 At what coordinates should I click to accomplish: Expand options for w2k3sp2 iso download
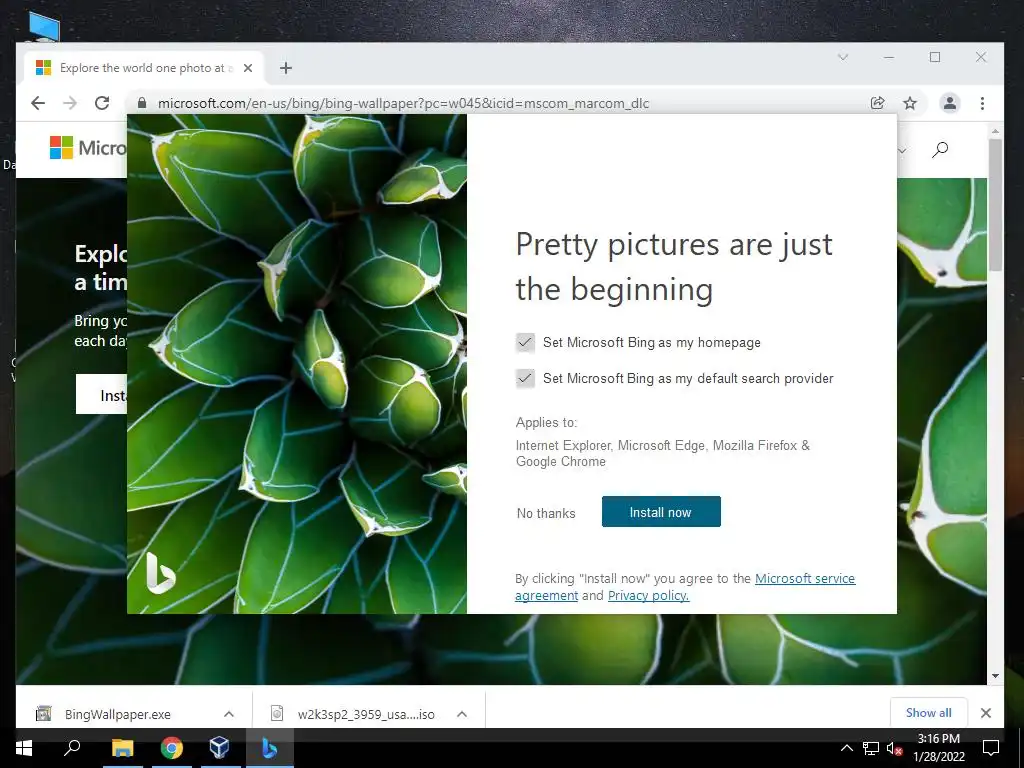[462, 714]
